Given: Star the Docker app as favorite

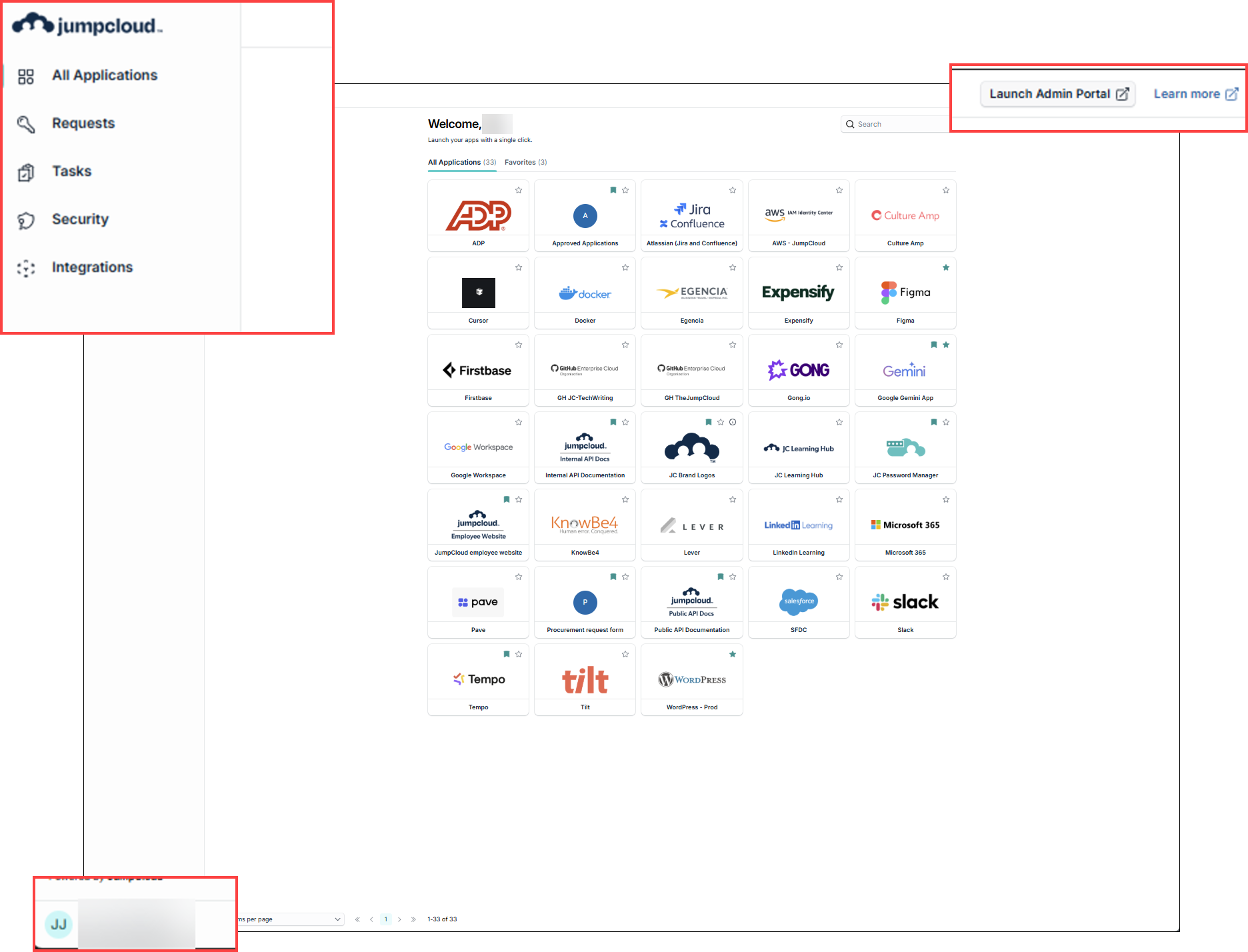Looking at the screenshot, I should tap(625, 267).
